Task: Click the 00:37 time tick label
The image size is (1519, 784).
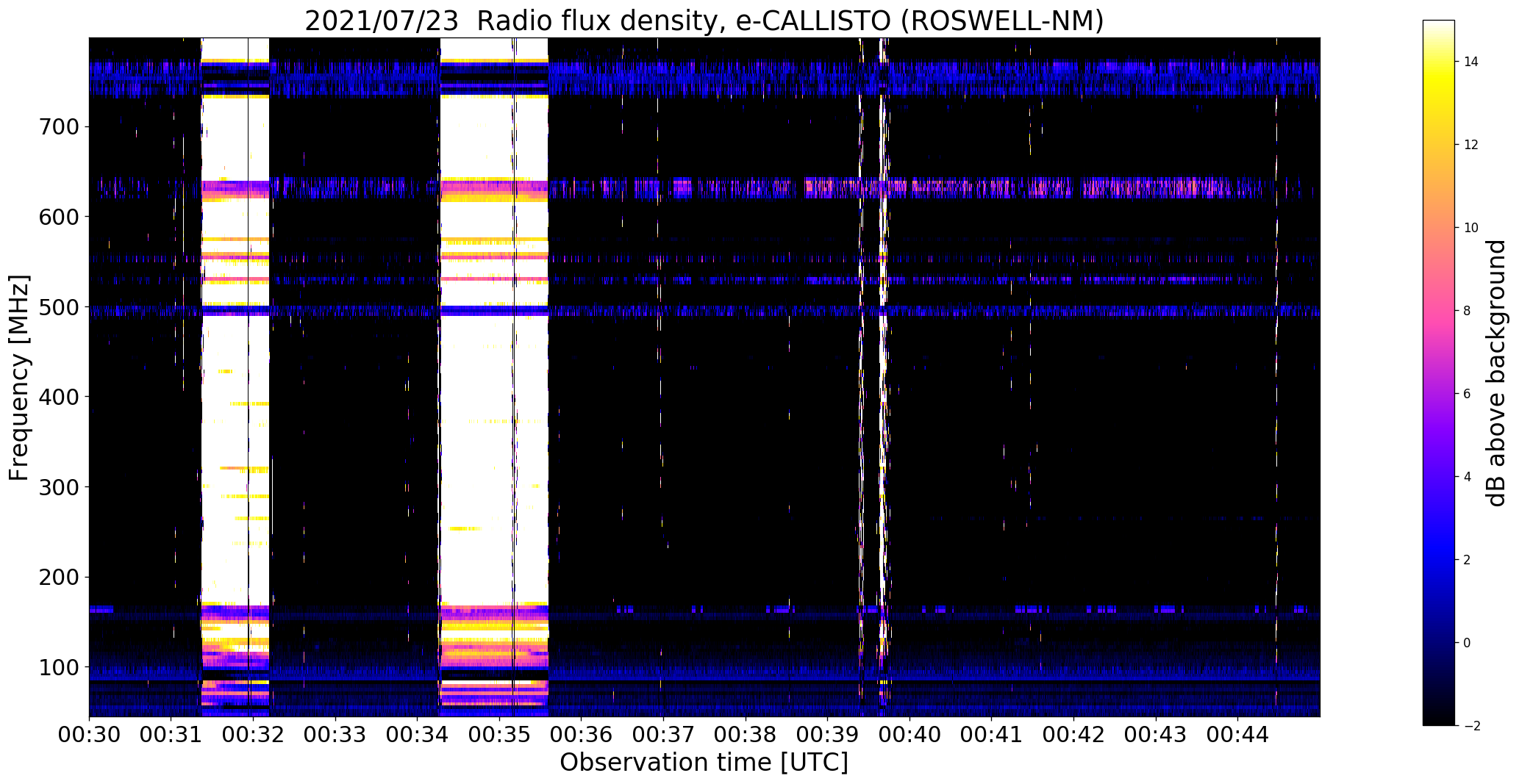Action: click(663, 735)
